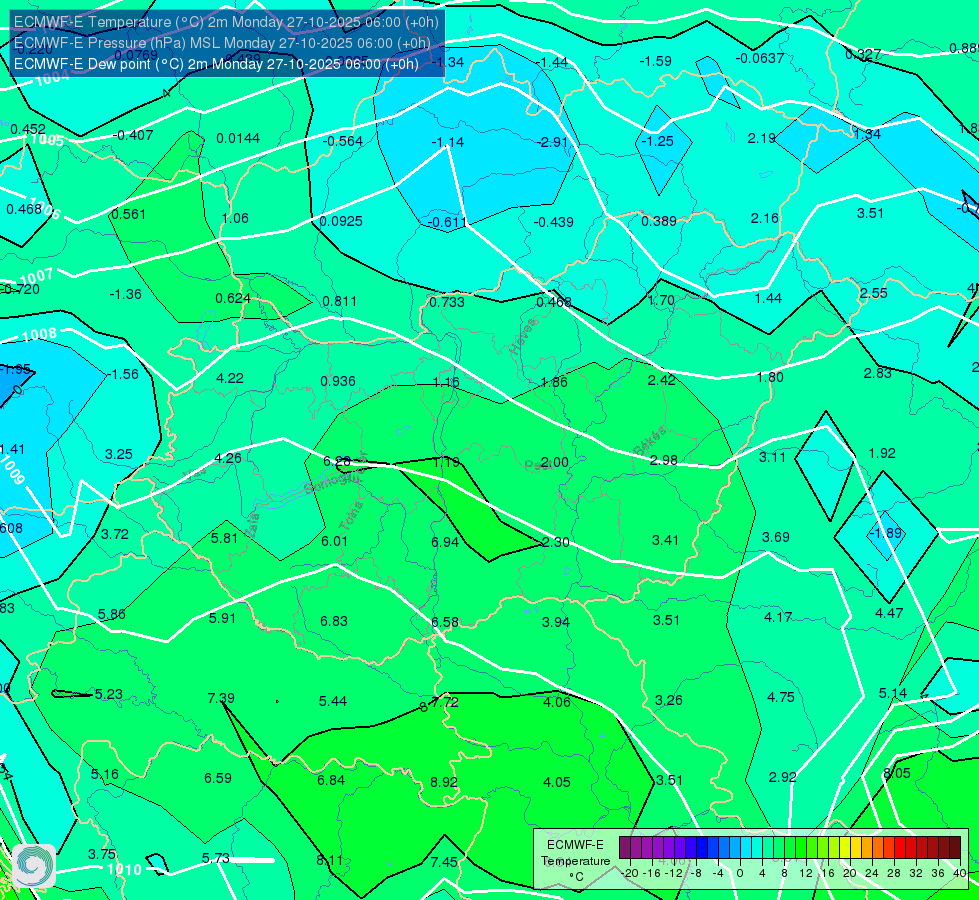Click the 3.25 temperature value

point(119,454)
